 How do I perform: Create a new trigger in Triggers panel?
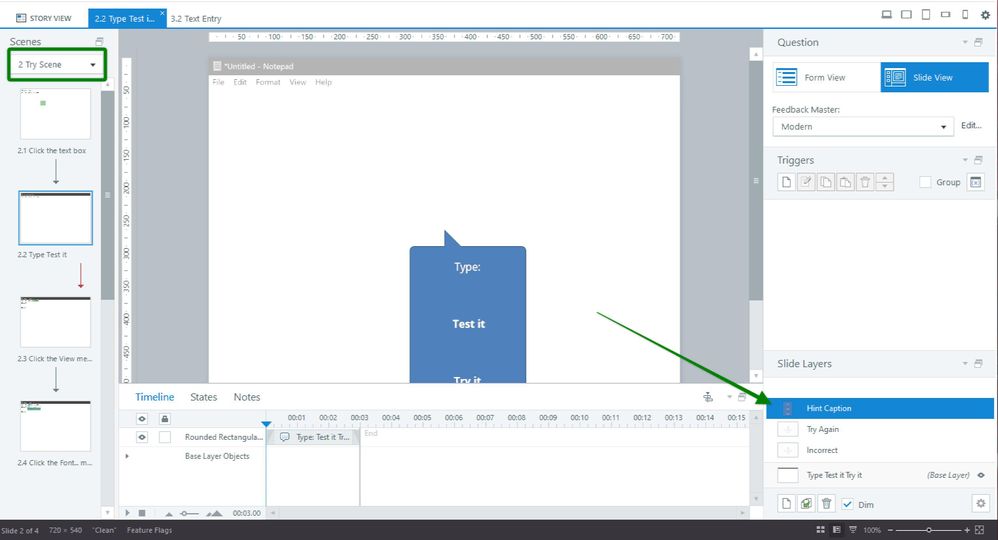(x=787, y=182)
